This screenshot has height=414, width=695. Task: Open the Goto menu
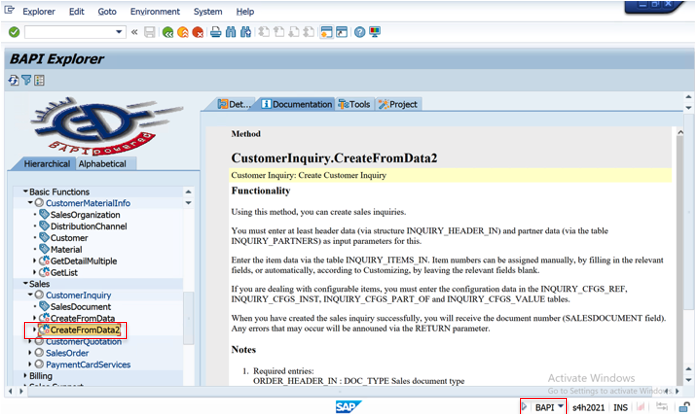[x=107, y=12]
